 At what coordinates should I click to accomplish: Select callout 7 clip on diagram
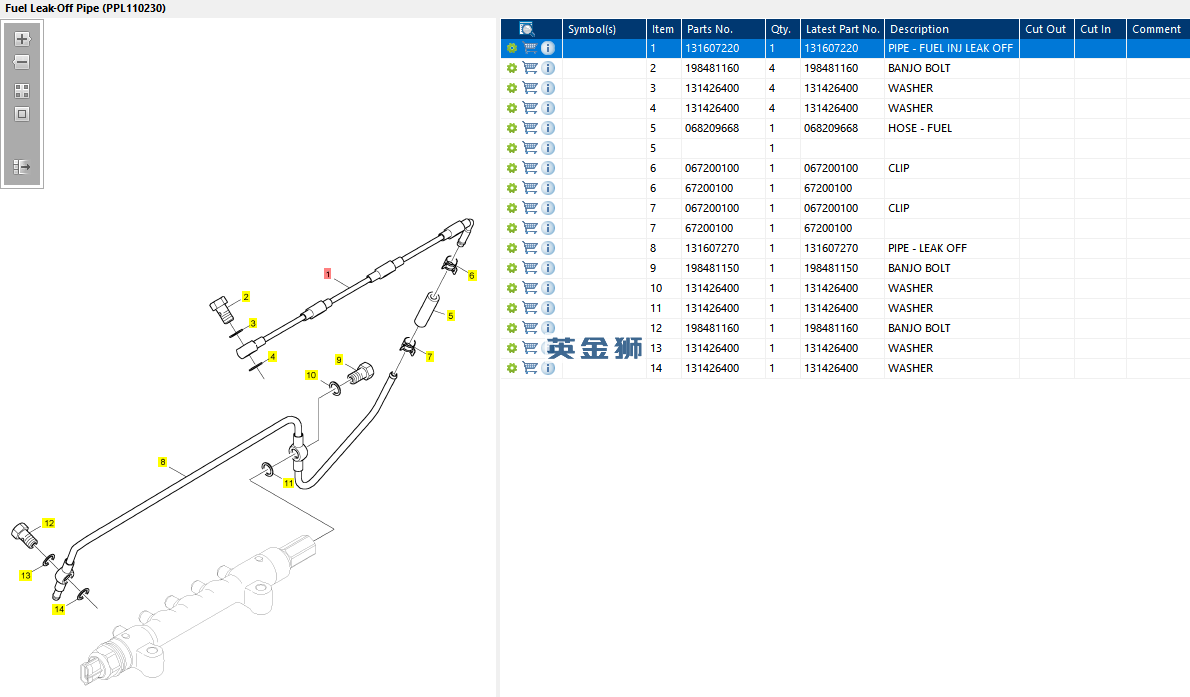(430, 357)
